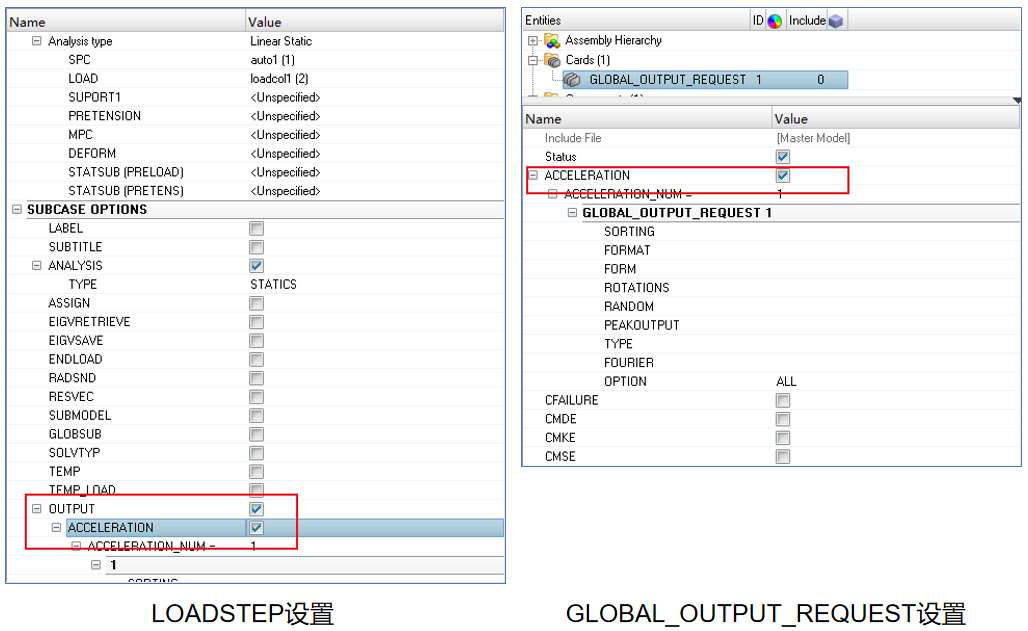Uncheck the Status checkbox

tap(783, 157)
